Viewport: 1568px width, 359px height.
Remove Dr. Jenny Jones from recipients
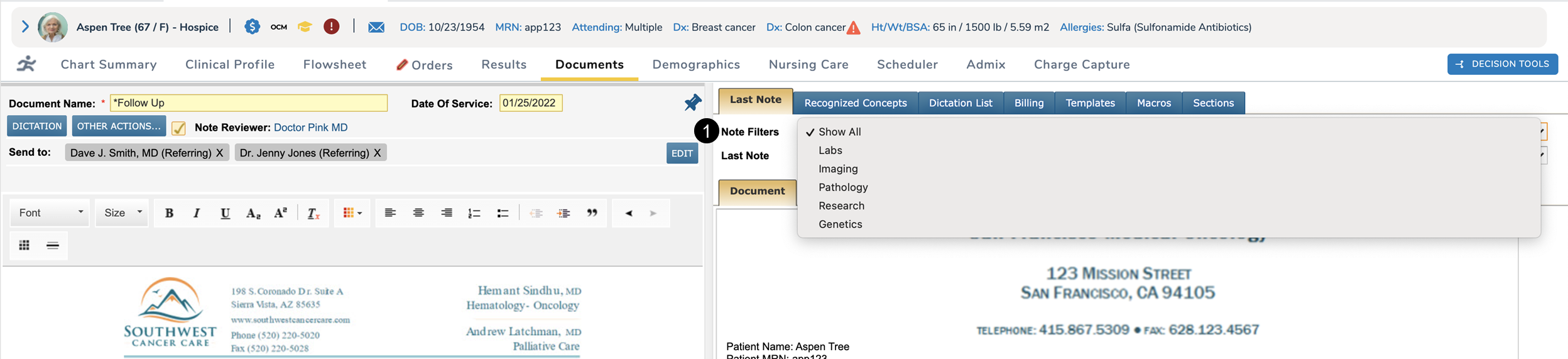[x=377, y=153]
